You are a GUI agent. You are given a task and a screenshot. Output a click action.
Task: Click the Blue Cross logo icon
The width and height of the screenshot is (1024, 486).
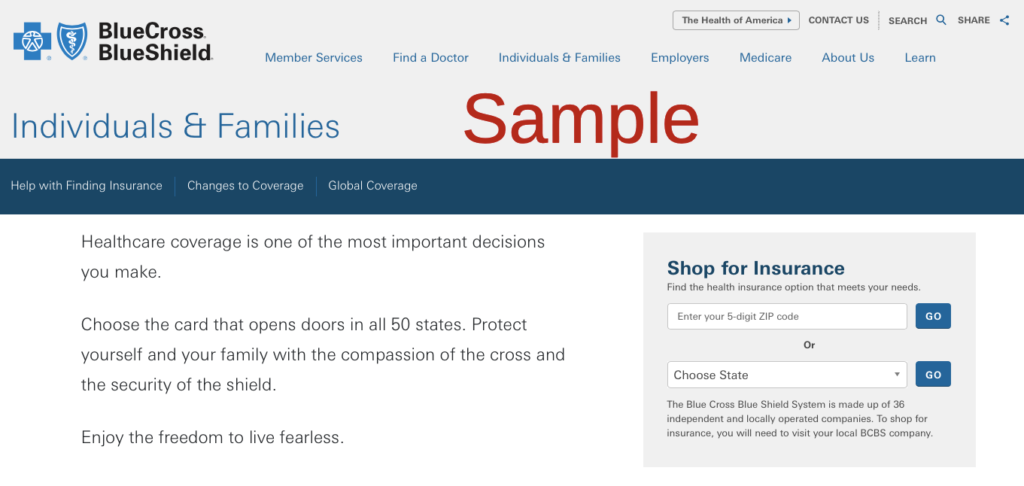point(33,41)
